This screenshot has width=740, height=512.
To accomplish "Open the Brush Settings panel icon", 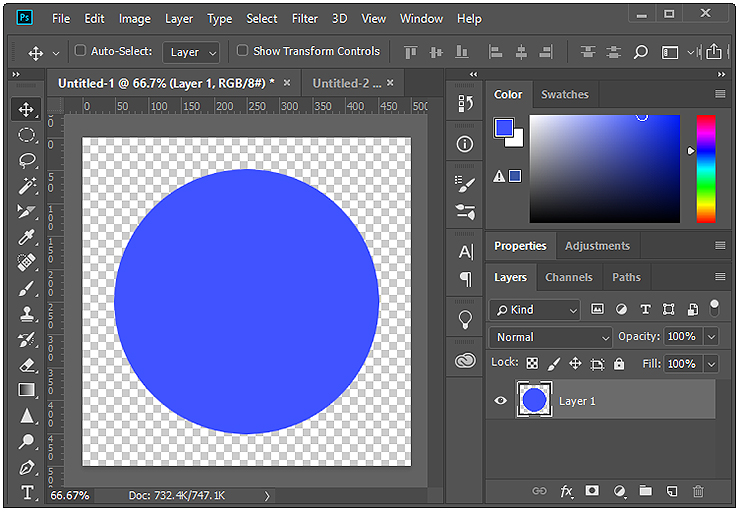I will pyautogui.click(x=465, y=185).
